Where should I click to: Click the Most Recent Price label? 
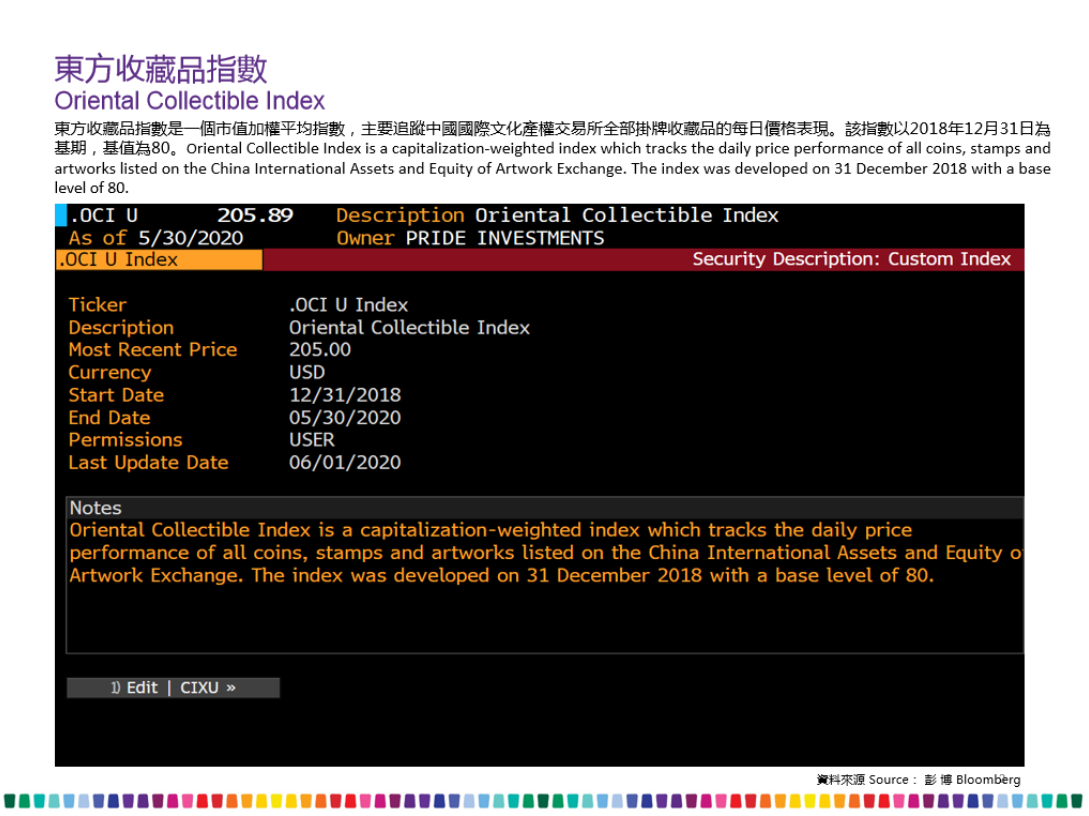point(153,349)
